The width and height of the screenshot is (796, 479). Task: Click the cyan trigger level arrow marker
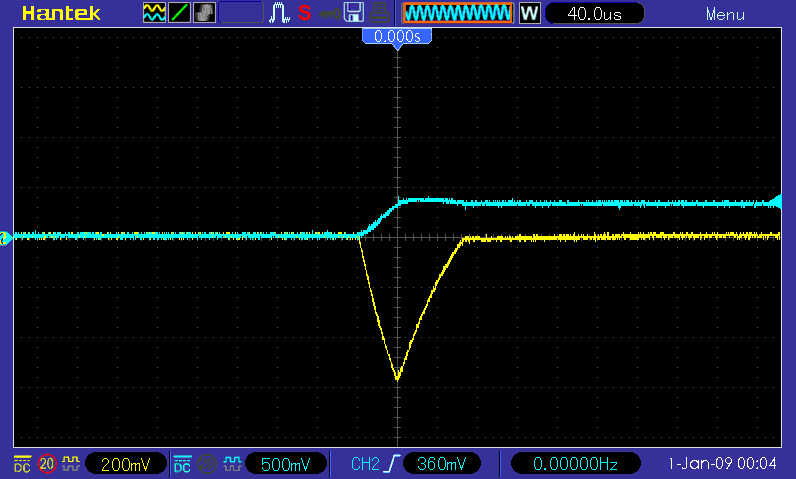[x=775, y=202]
